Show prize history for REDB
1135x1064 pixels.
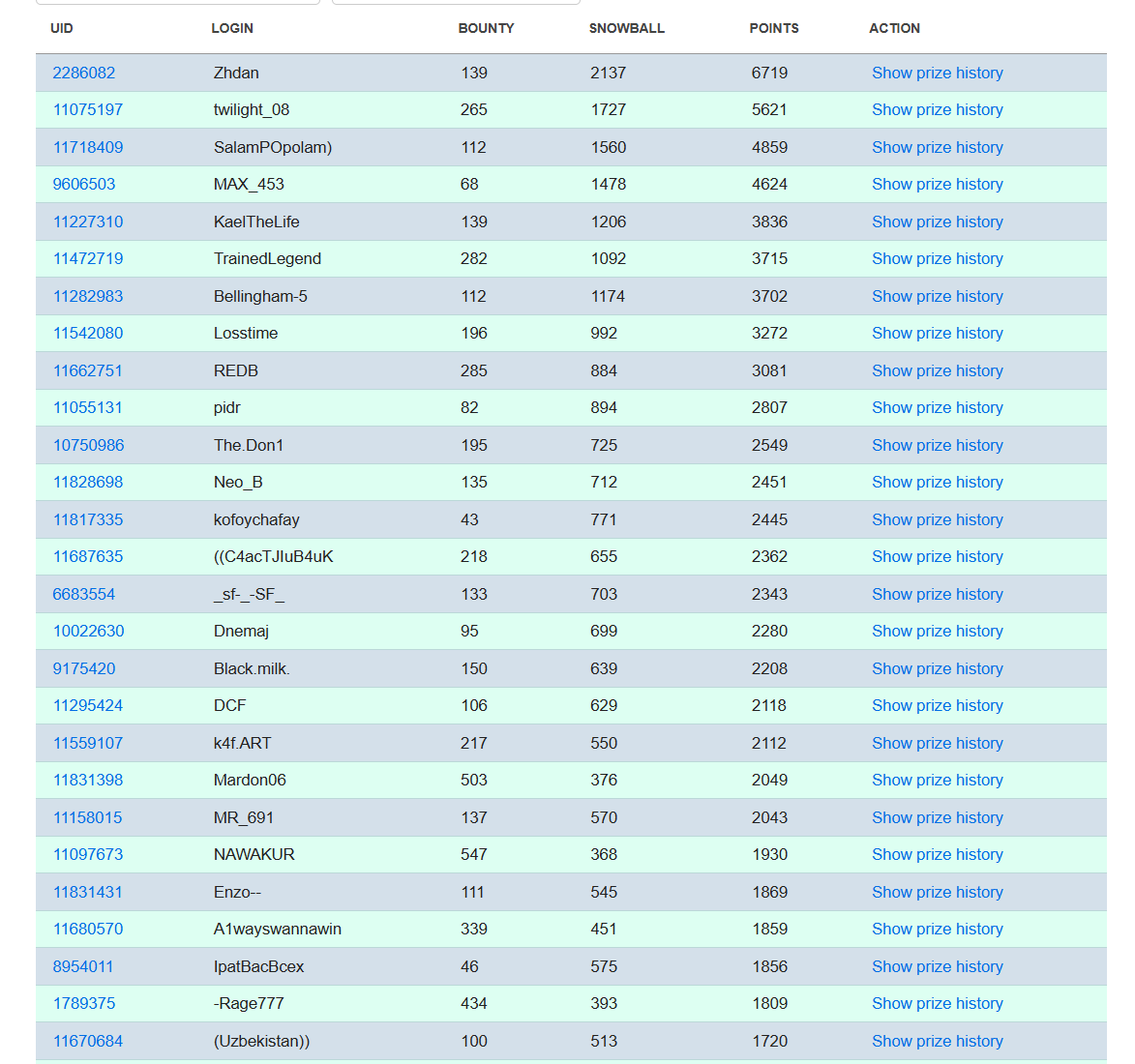937,370
